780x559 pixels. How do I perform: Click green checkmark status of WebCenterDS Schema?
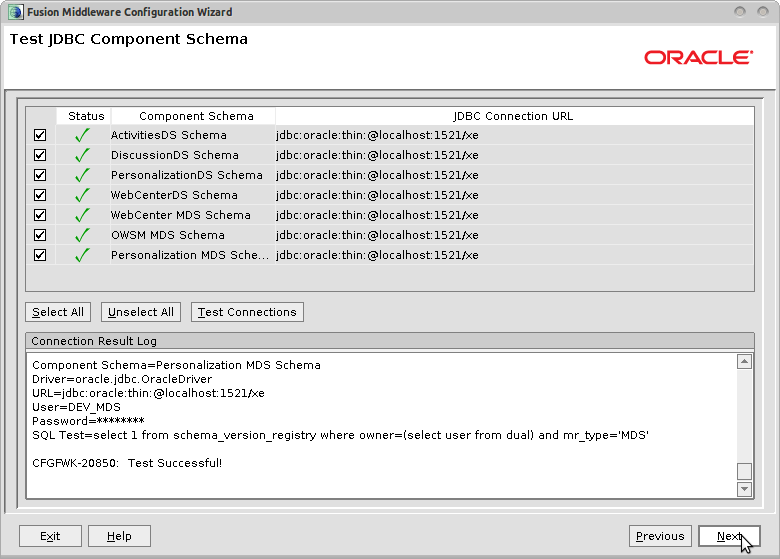(83, 194)
